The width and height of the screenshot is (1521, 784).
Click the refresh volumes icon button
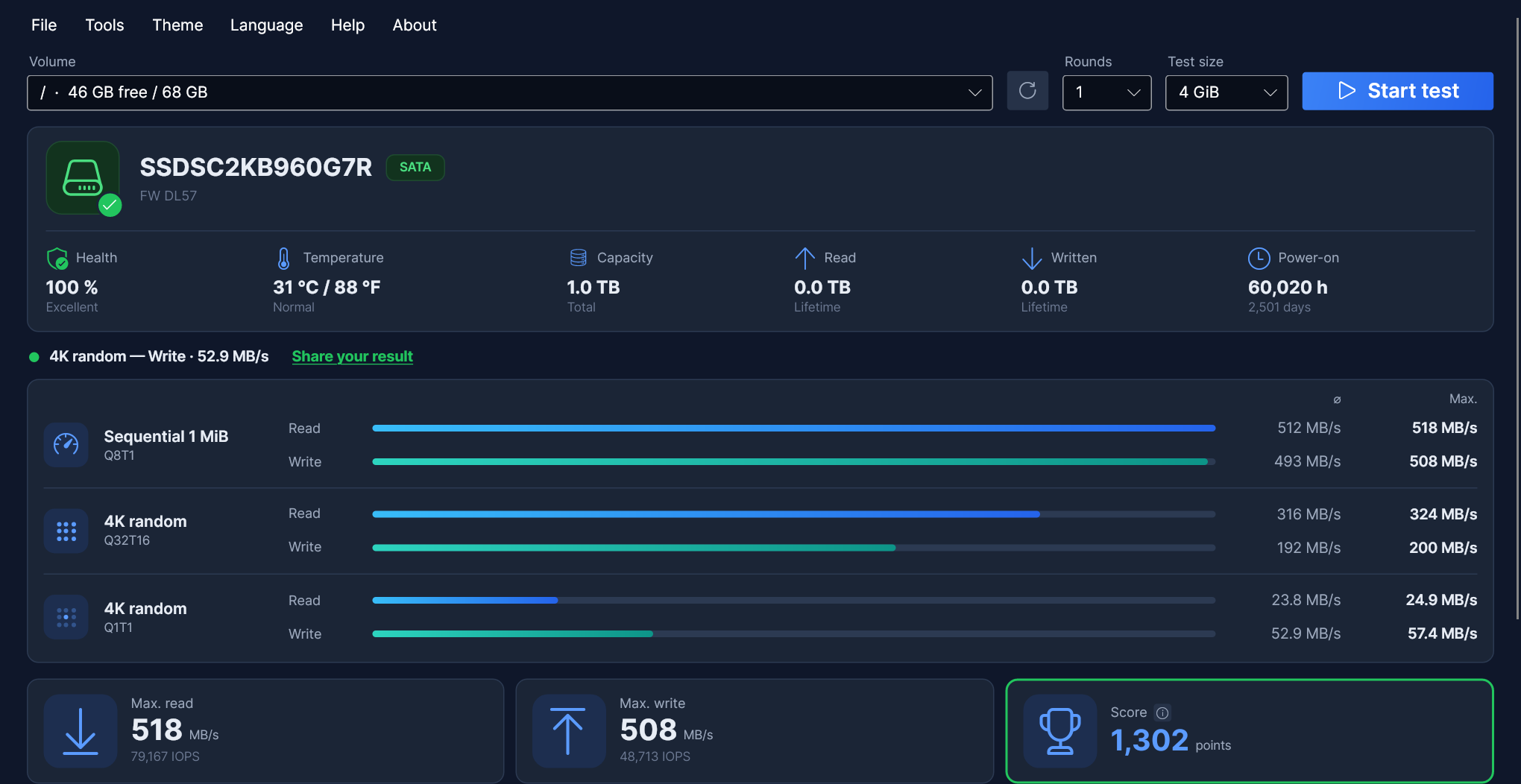pyautogui.click(x=1027, y=91)
